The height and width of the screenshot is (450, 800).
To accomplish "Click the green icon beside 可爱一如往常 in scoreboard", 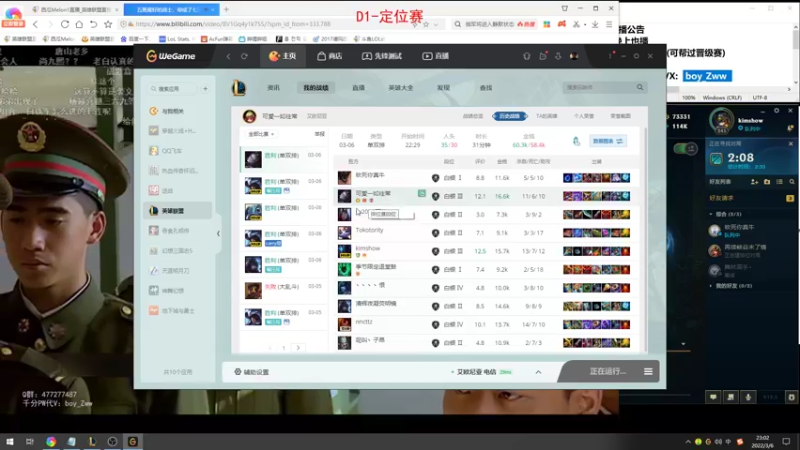I will pos(421,193).
